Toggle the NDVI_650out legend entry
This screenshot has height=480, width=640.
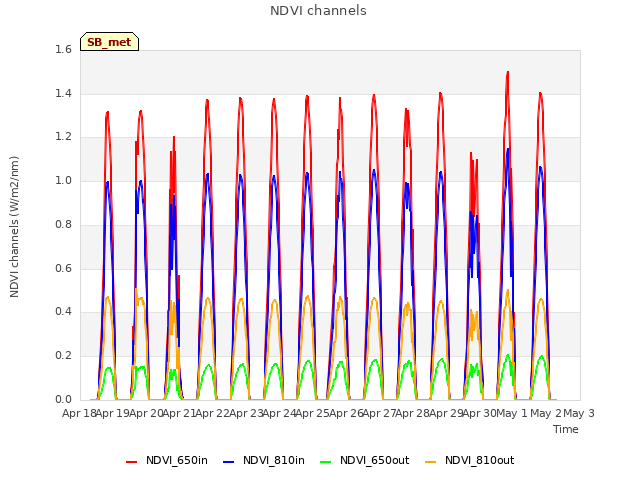[364, 460]
